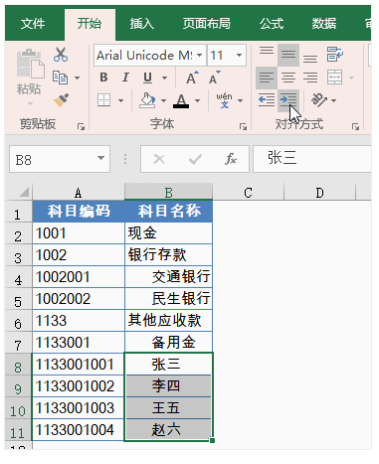This screenshot has height=464, width=379.
Task: Open clipboard pane launcher
Action: click(x=81, y=126)
